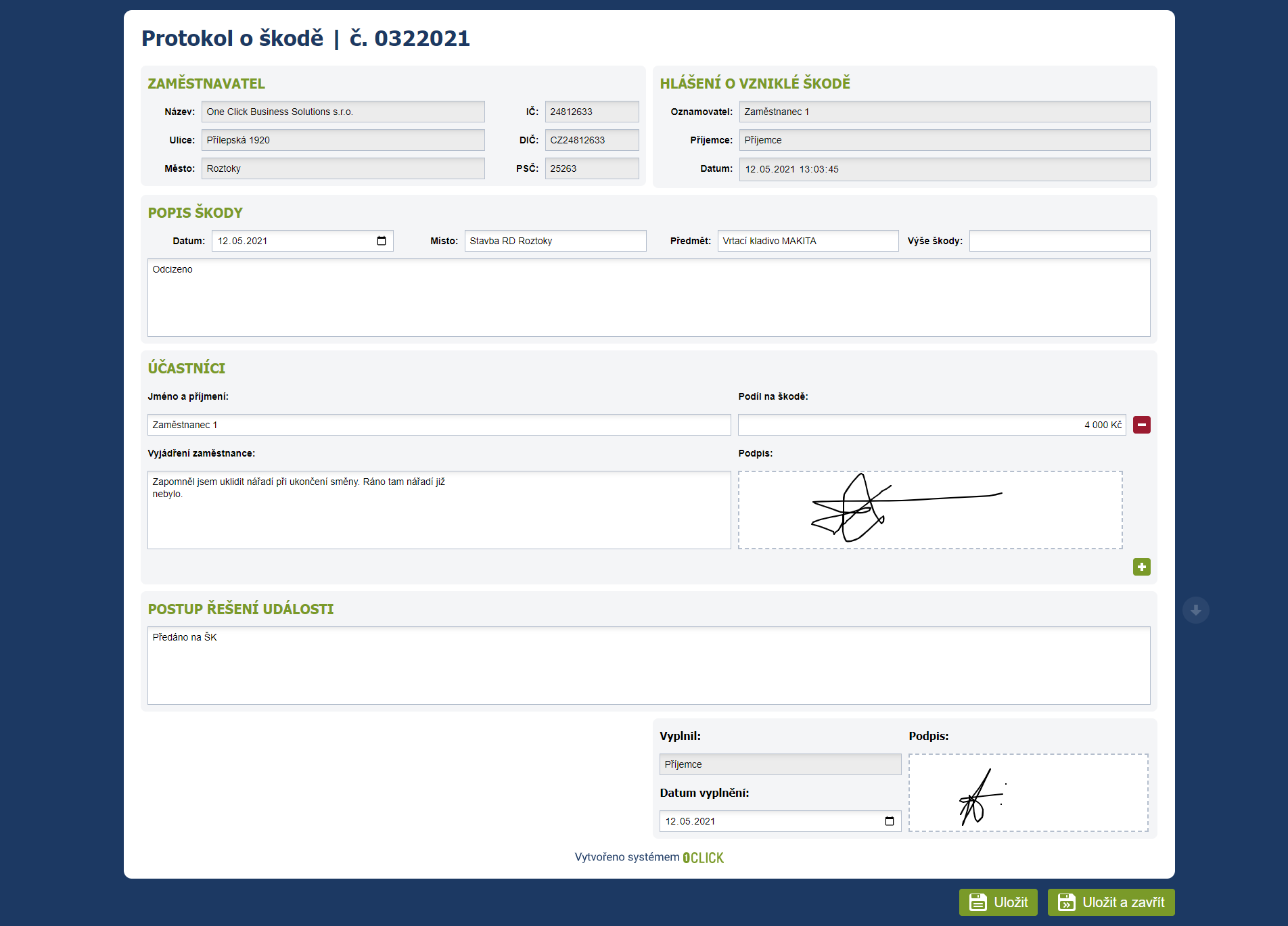
Task: Add participant with green plus button
Action: click(x=1141, y=567)
